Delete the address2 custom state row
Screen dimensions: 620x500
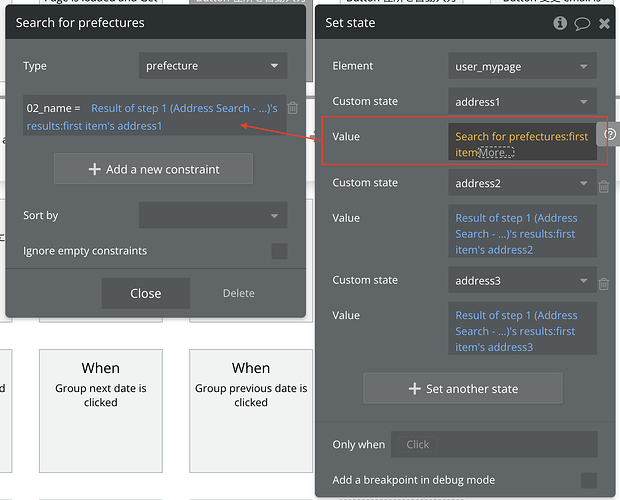[604, 186]
